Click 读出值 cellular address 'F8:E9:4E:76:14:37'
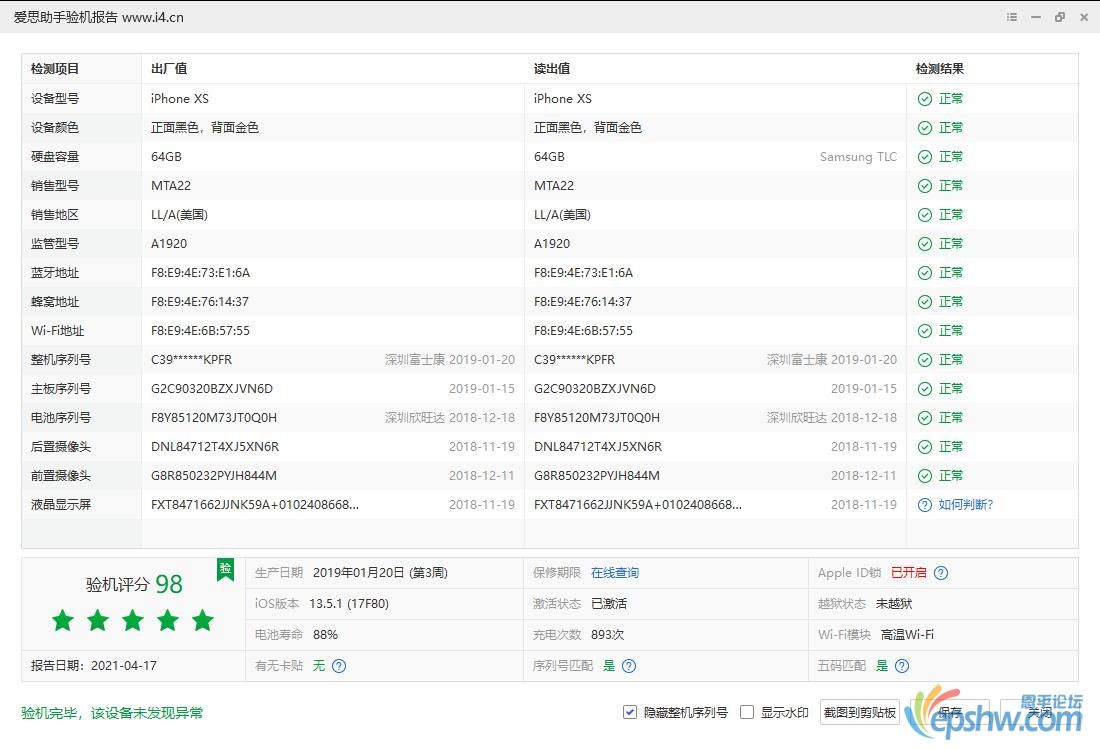The height and width of the screenshot is (750, 1100). pos(583,302)
